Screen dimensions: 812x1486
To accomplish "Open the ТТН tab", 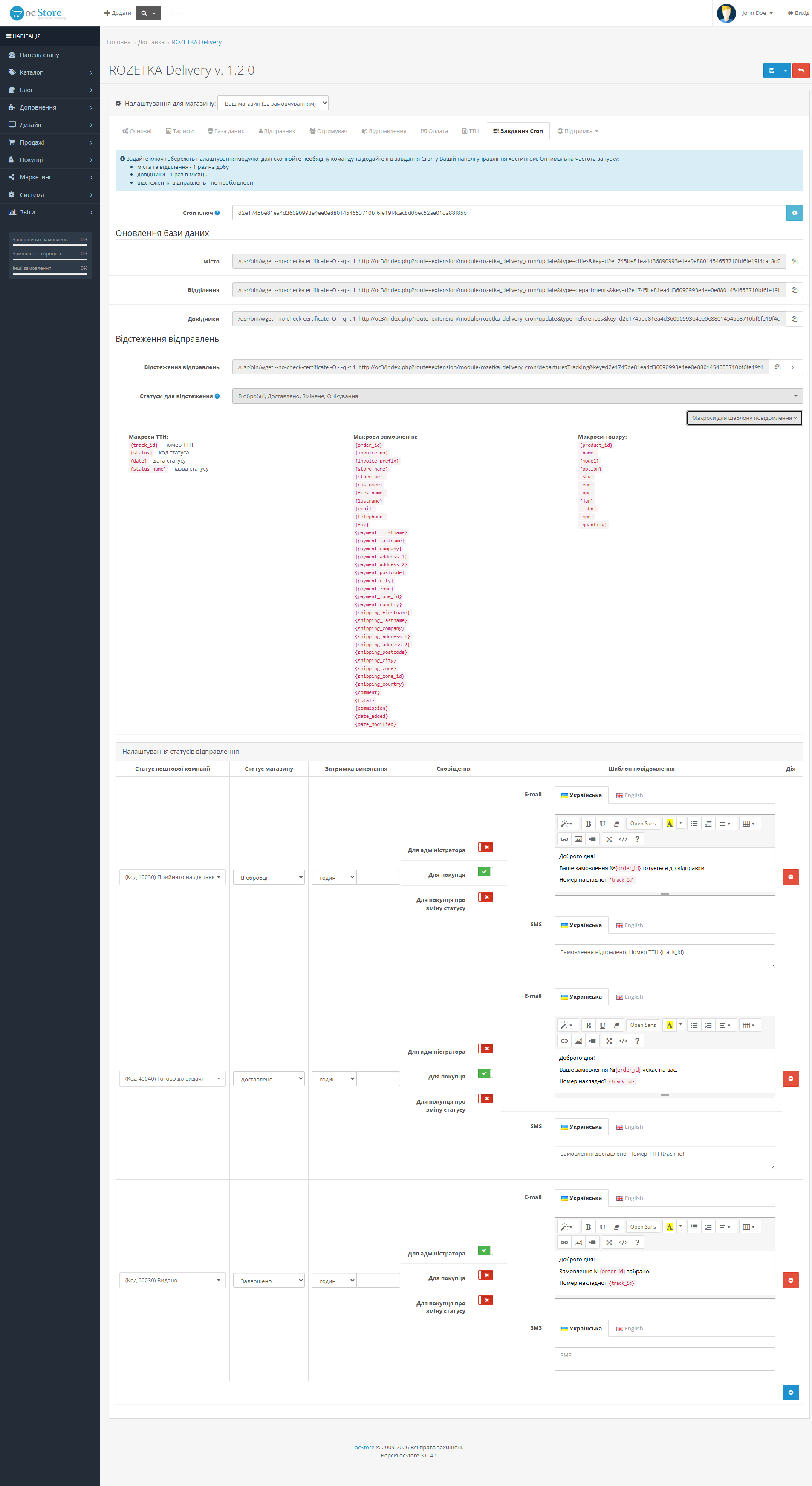I will coord(471,131).
